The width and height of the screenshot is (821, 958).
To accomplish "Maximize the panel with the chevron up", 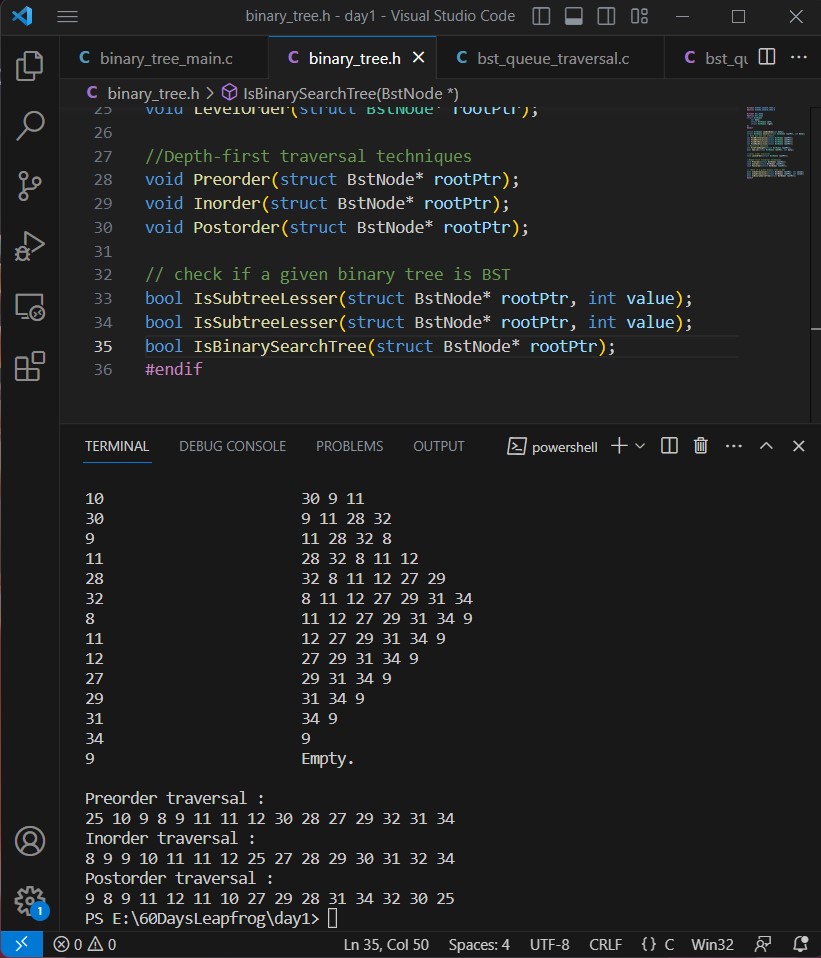I will click(x=766, y=446).
